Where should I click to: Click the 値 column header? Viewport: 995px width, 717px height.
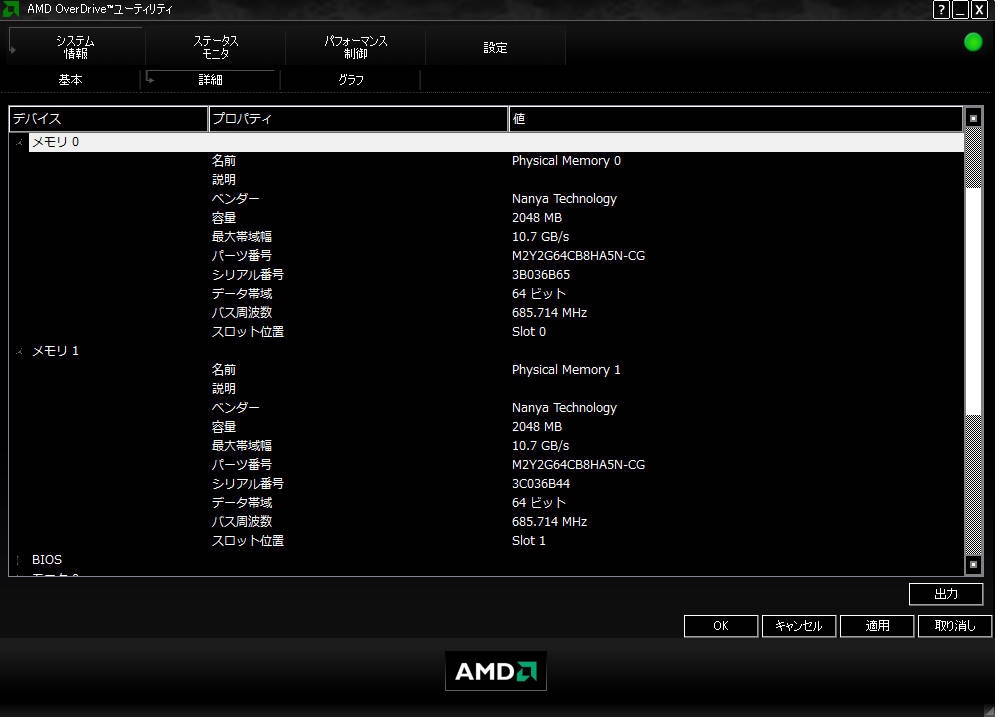[736, 119]
